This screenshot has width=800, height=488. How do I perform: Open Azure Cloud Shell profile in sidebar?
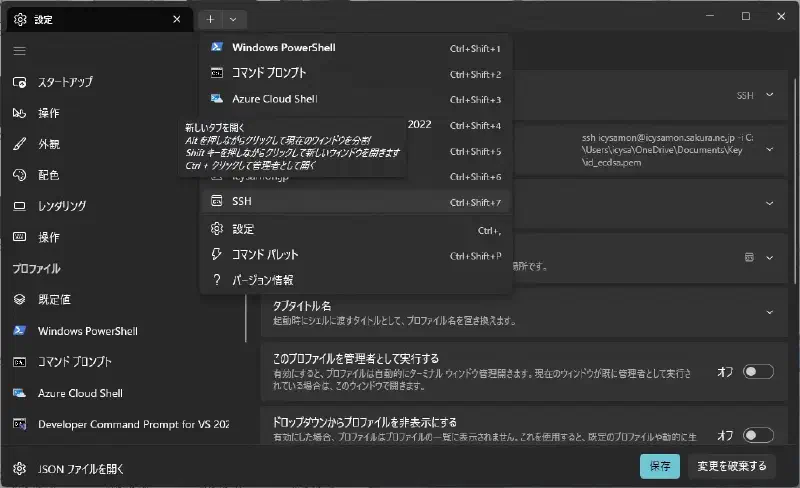[x=80, y=393]
